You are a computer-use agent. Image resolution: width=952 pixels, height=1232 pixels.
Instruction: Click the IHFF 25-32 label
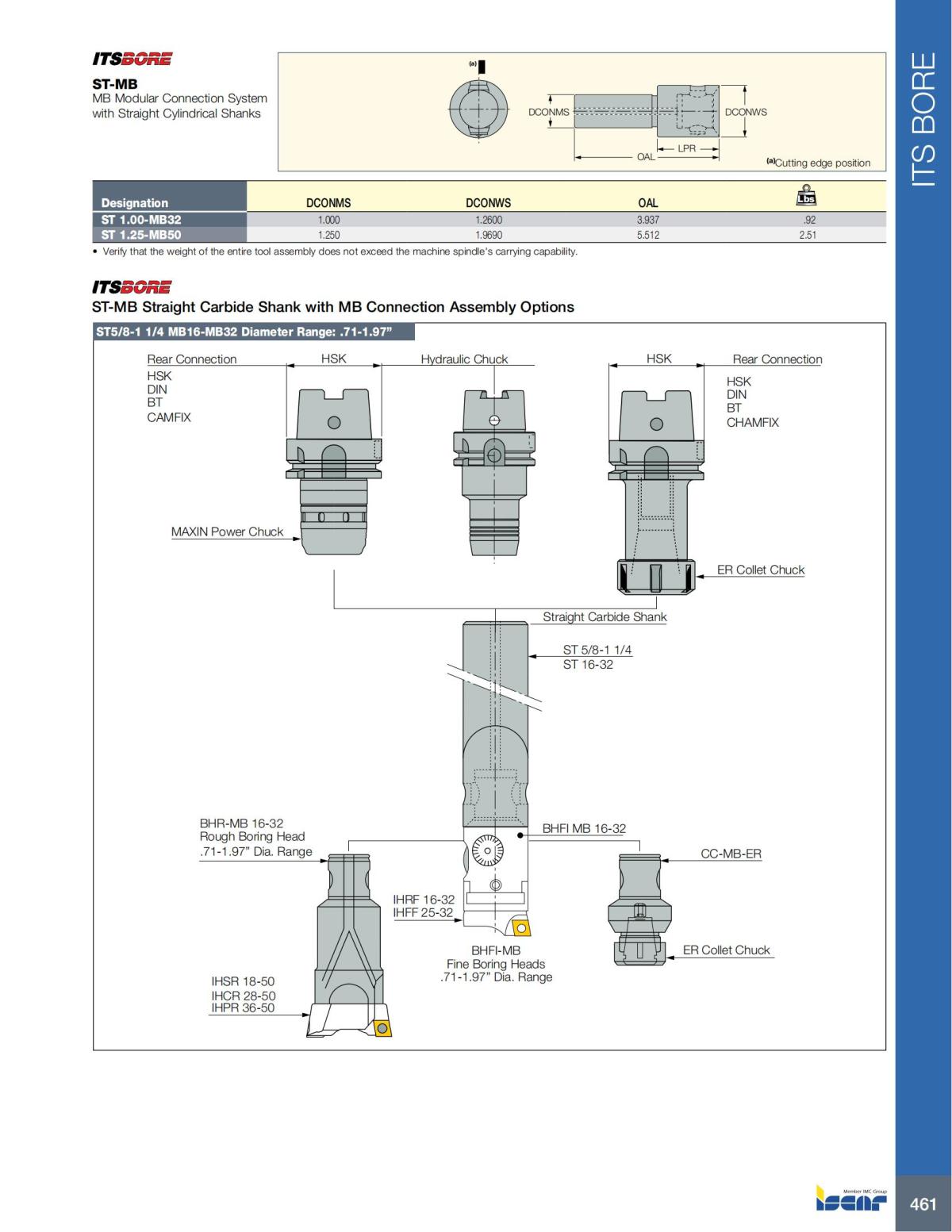point(423,912)
